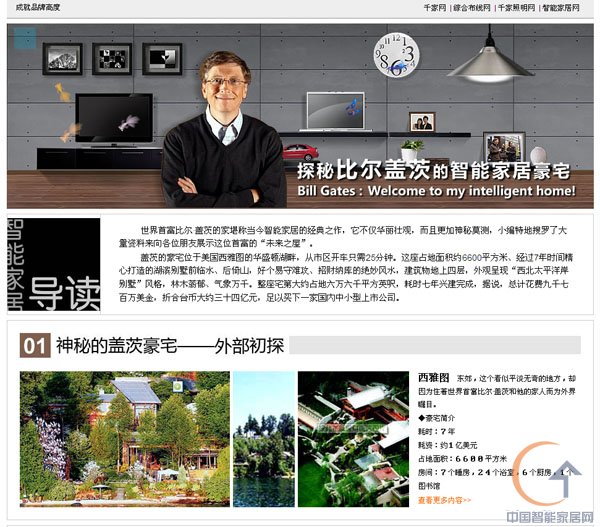Click the laptop on the banner shelf
This screenshot has height=527, width=600.
[x=336, y=111]
